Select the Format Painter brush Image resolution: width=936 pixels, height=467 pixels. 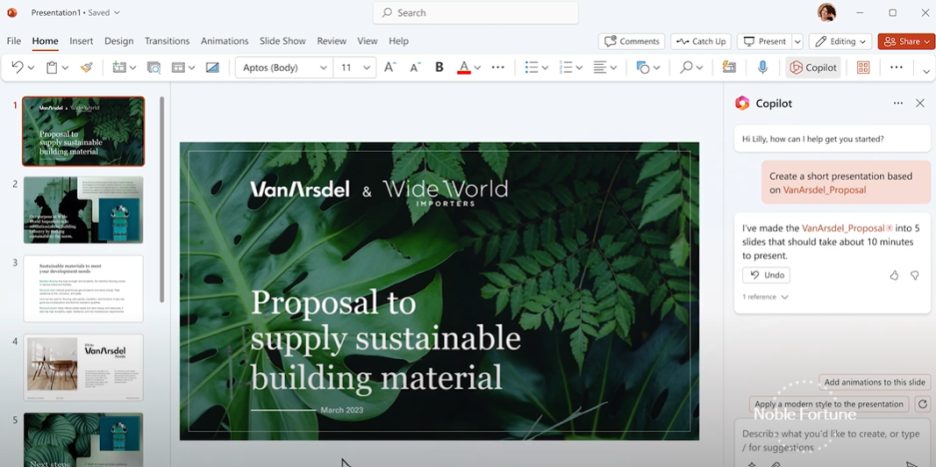pyautogui.click(x=87, y=67)
